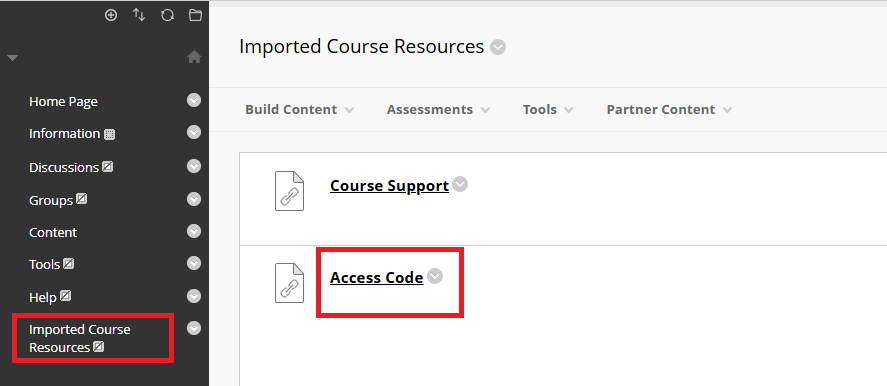This screenshot has height=386, width=887.
Task: Open the Build Content menu
Action: point(299,109)
